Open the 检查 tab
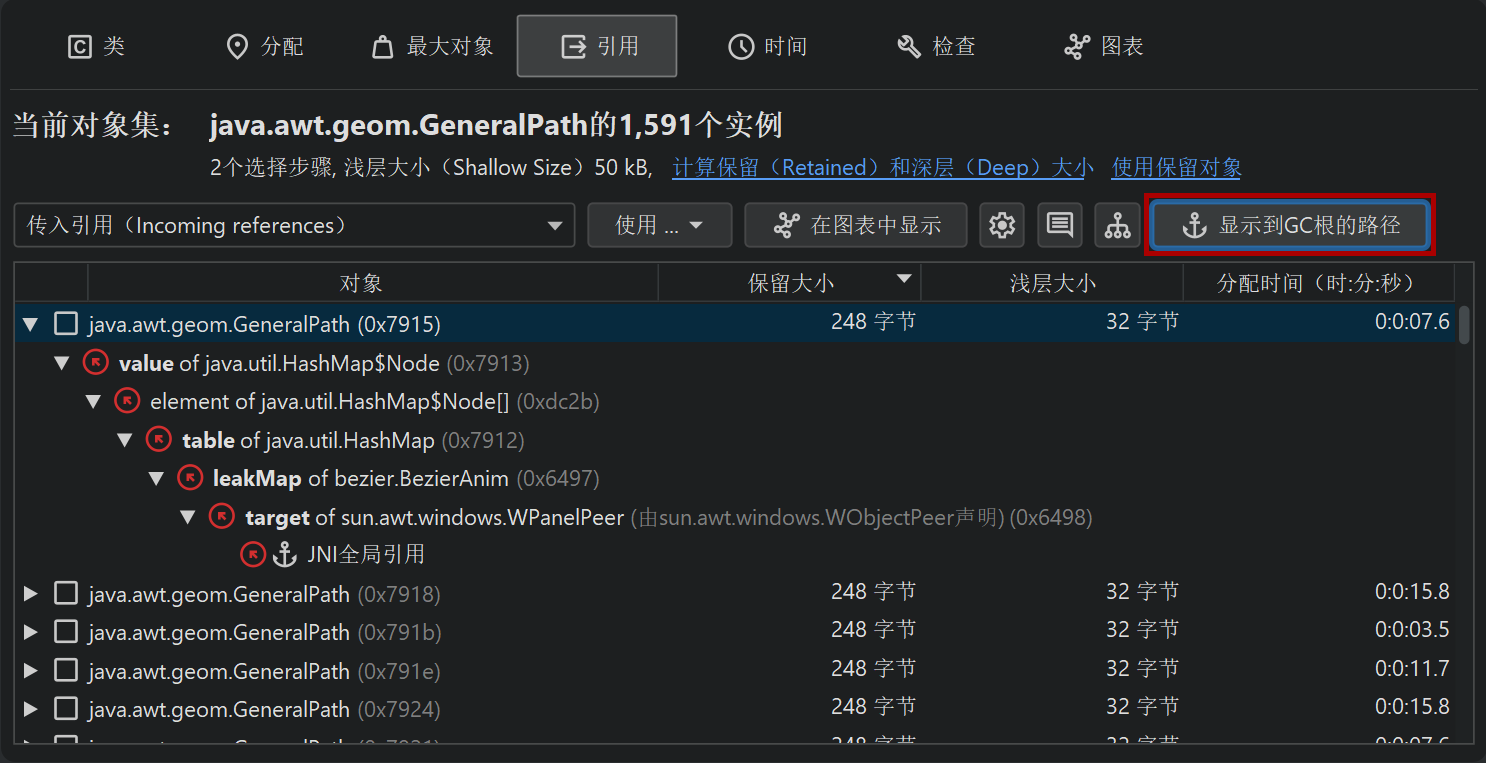Screen dimensions: 1486x763 coord(936,46)
